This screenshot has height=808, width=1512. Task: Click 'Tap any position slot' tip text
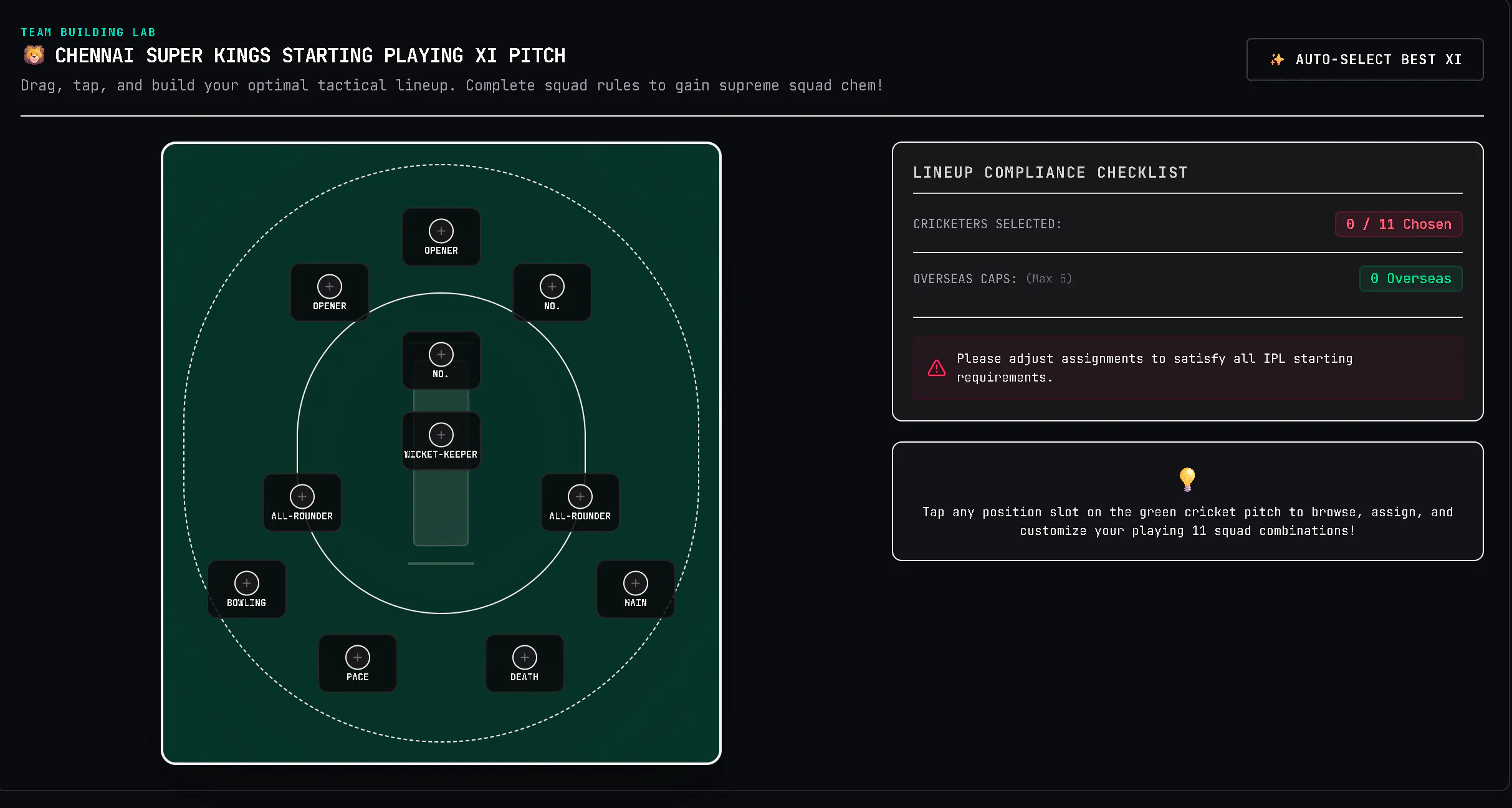1187,521
